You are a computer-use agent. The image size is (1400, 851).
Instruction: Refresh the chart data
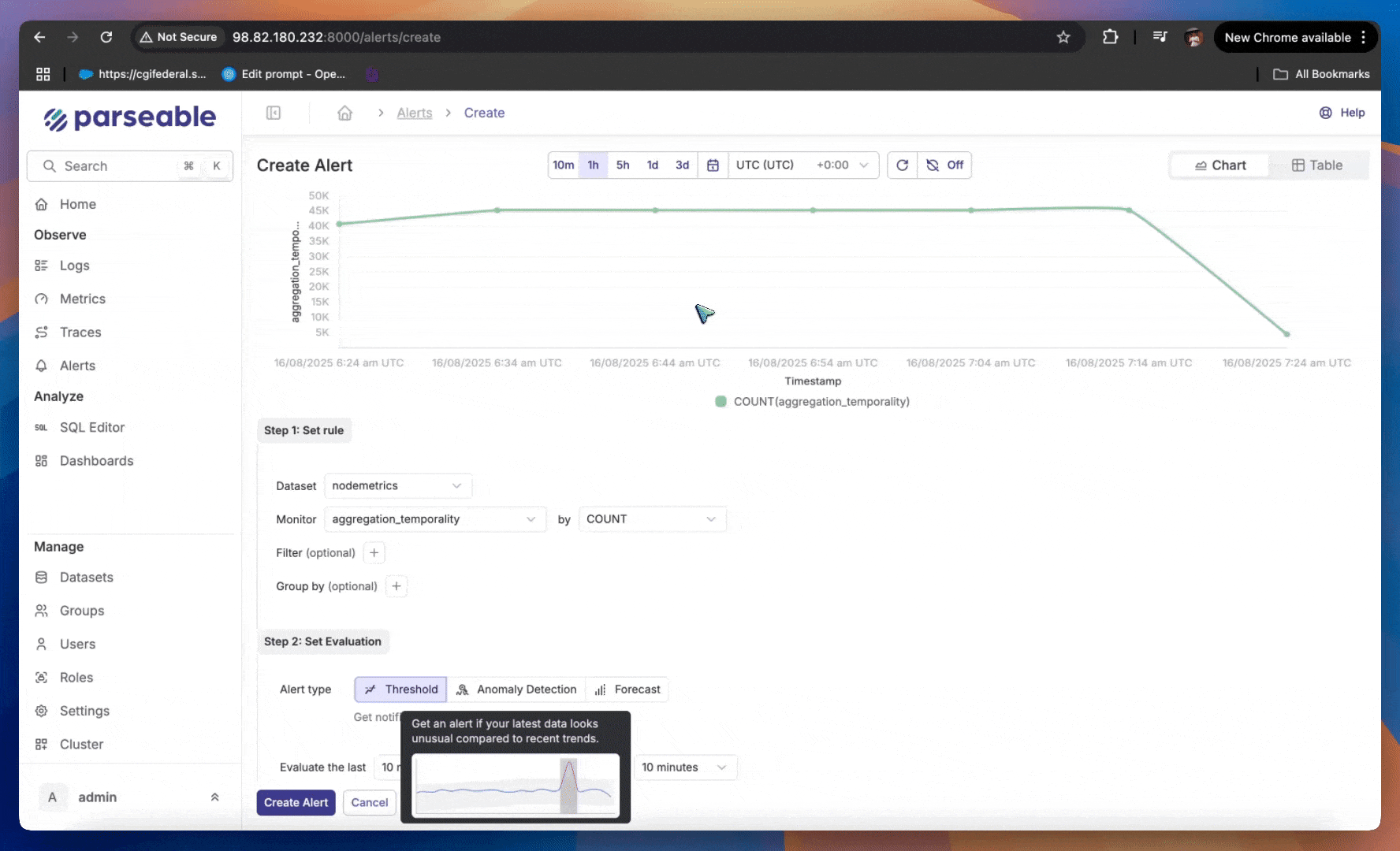coord(902,165)
